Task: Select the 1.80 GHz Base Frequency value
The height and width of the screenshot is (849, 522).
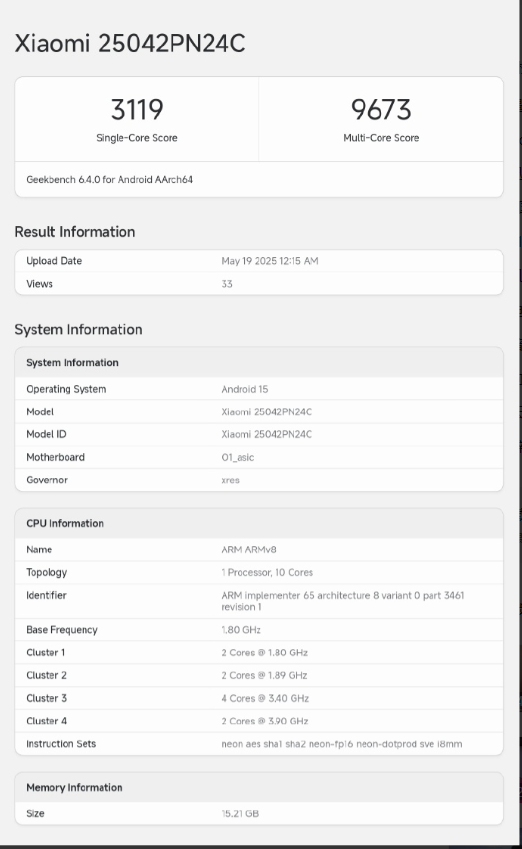Action: pyautogui.click(x=241, y=630)
